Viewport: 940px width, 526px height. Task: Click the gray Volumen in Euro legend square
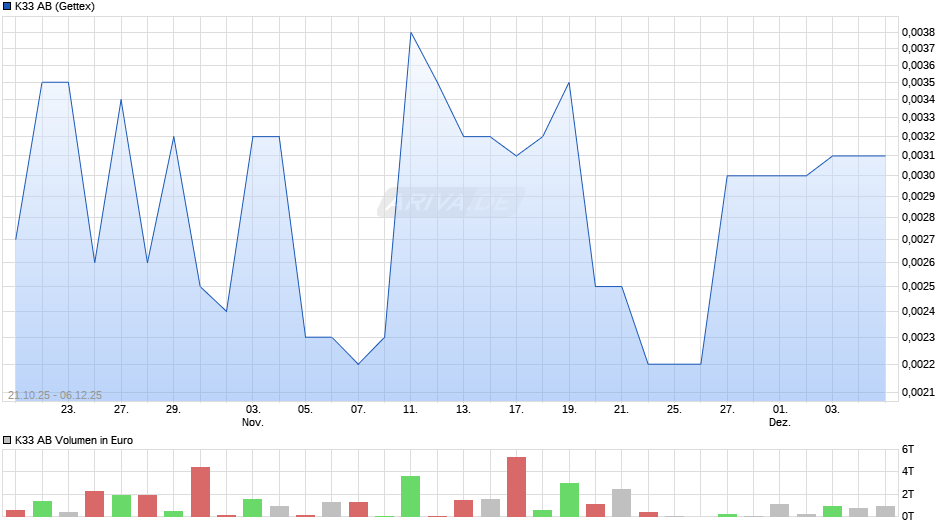coord(7,440)
